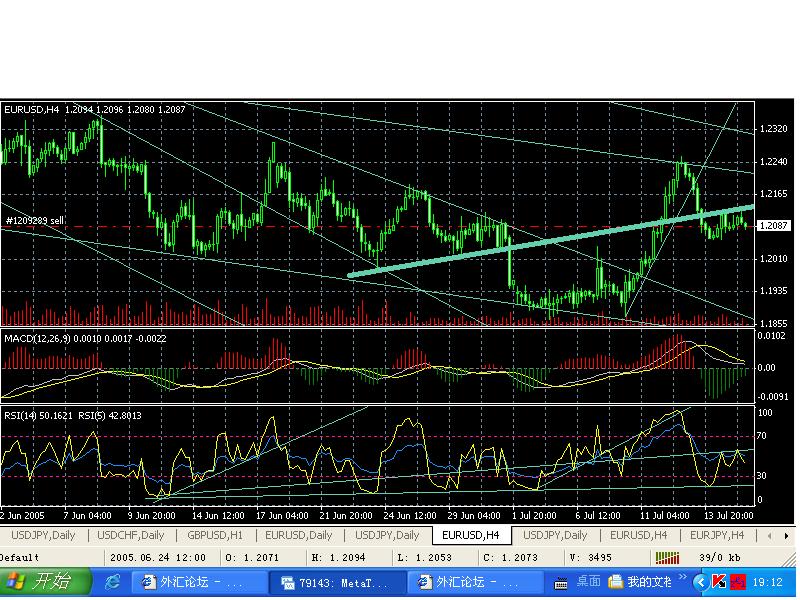Click the 19:12 system clock

(767, 582)
